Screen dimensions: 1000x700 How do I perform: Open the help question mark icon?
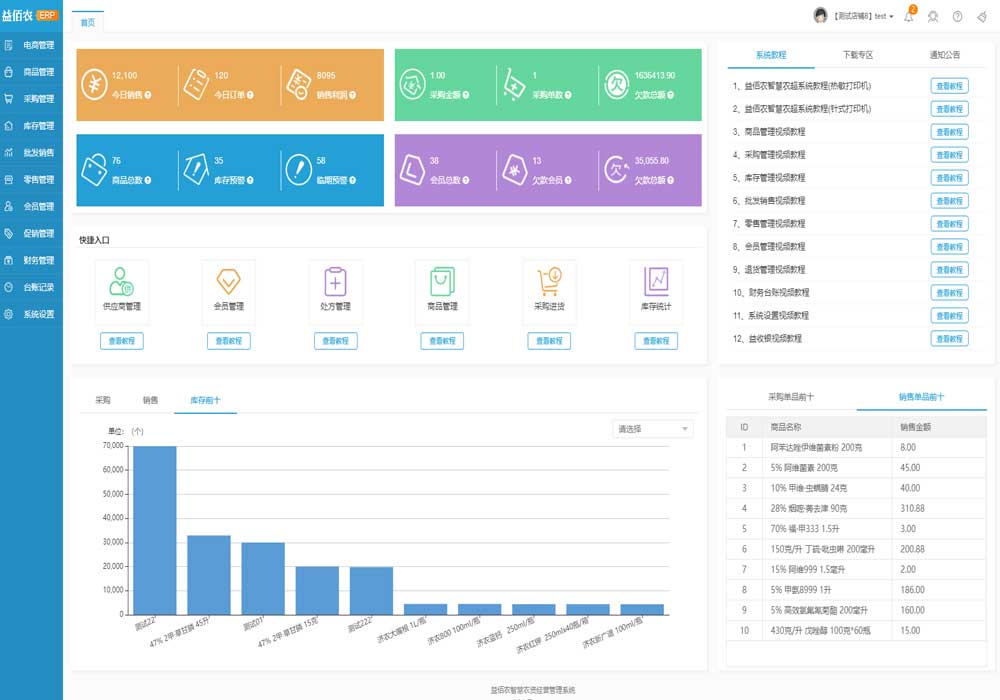pyautogui.click(x=957, y=16)
